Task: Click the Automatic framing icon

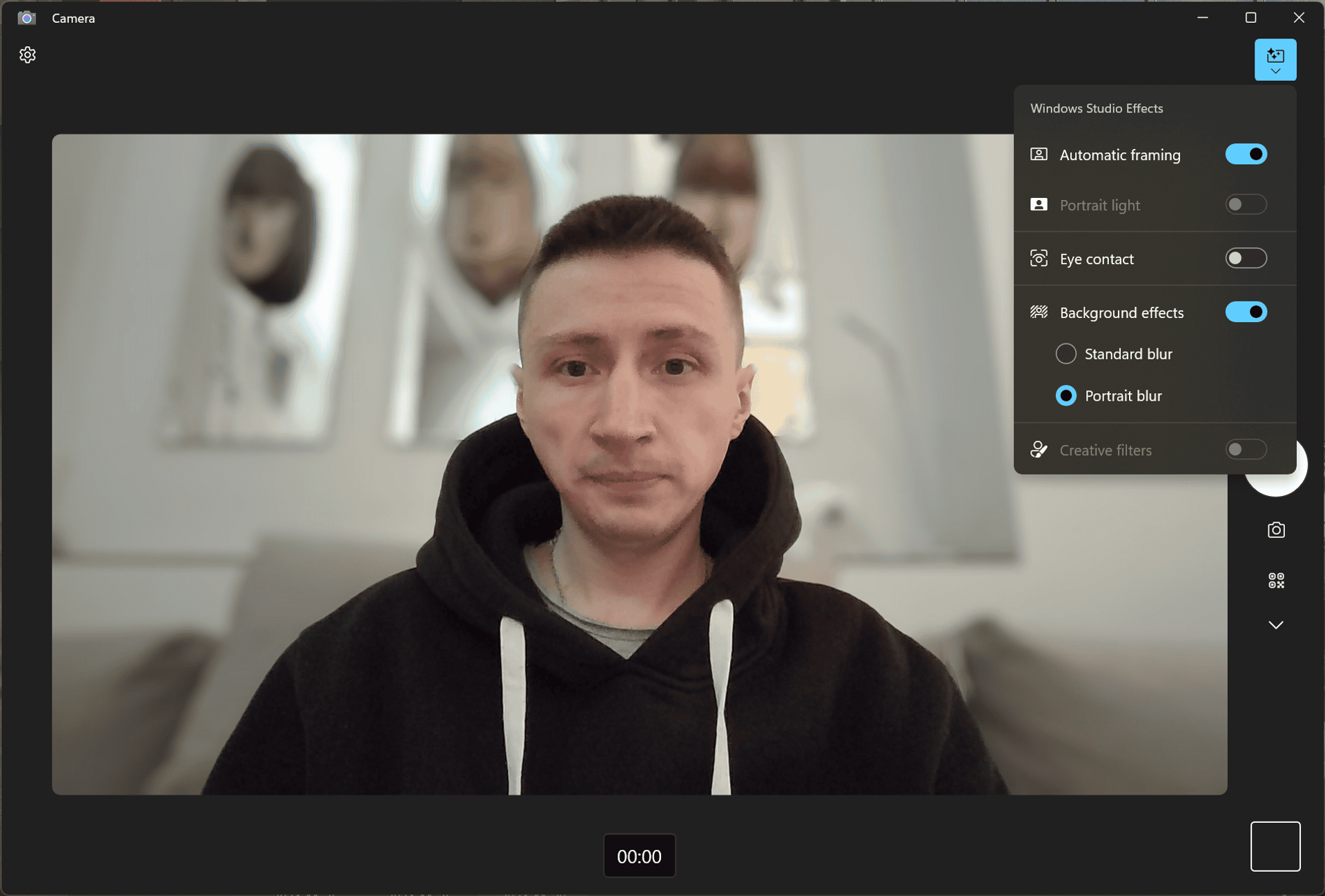Action: [1039, 155]
